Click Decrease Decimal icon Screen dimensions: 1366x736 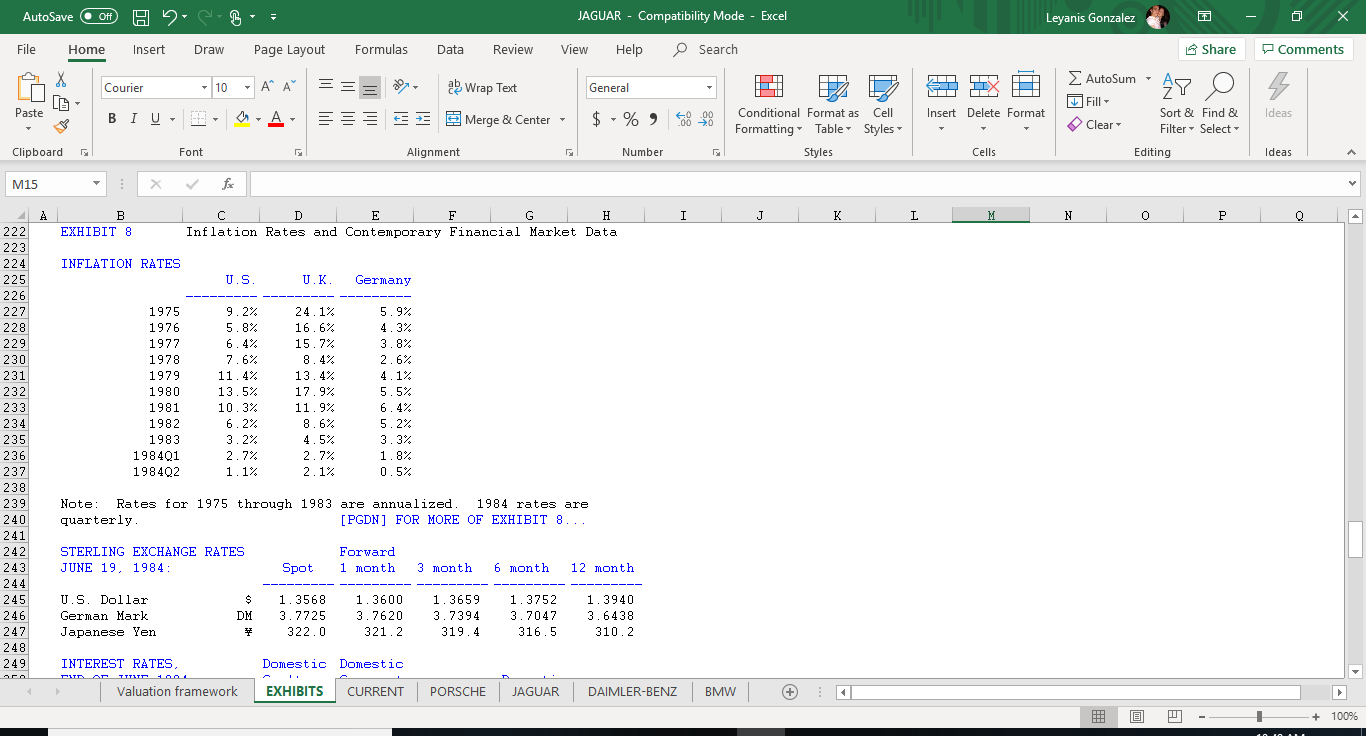[x=706, y=119]
